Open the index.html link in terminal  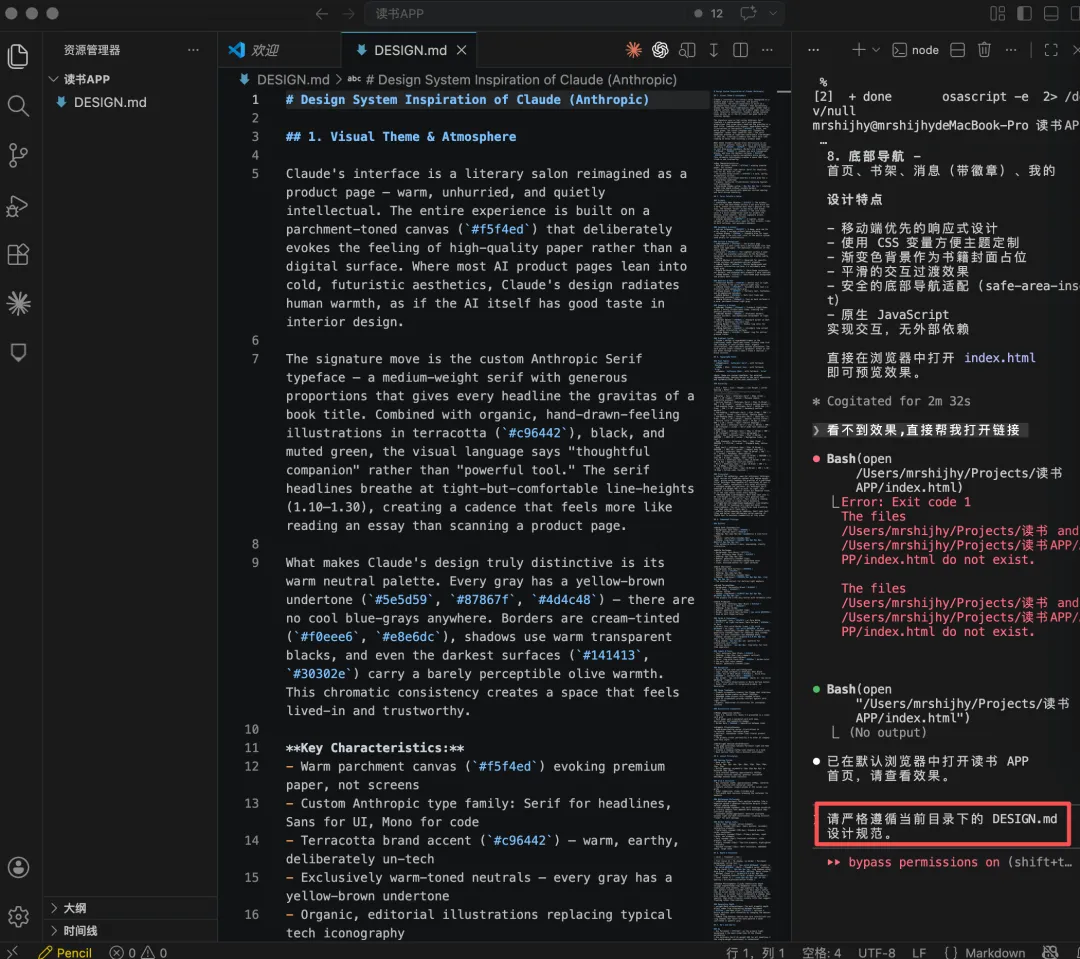point(999,358)
